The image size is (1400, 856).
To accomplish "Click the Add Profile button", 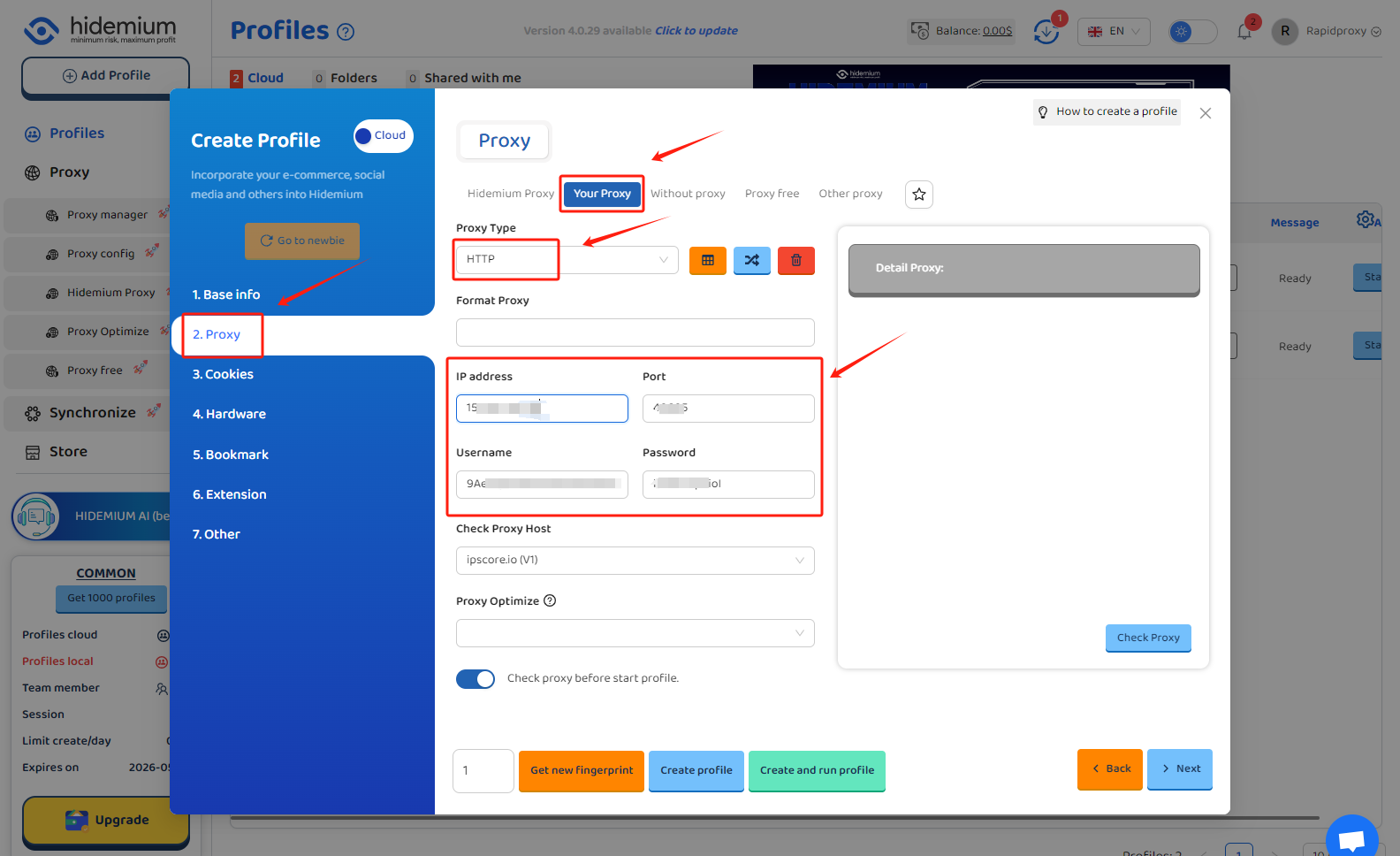I will 106,77.
